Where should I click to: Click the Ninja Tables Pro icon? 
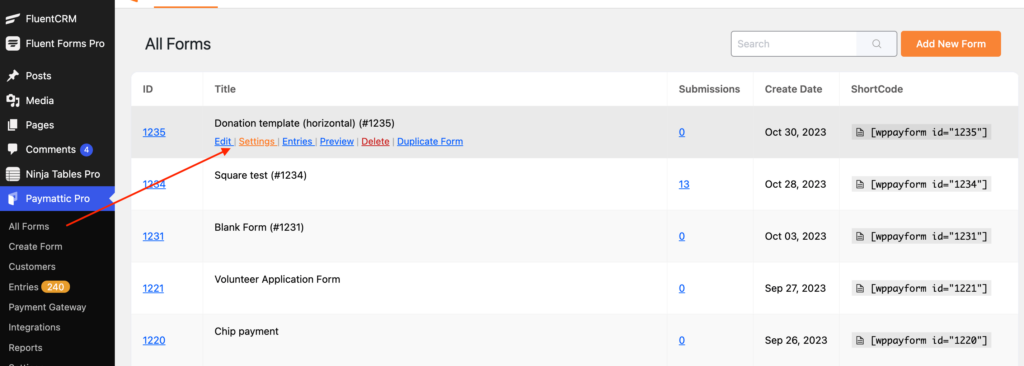[12, 175]
